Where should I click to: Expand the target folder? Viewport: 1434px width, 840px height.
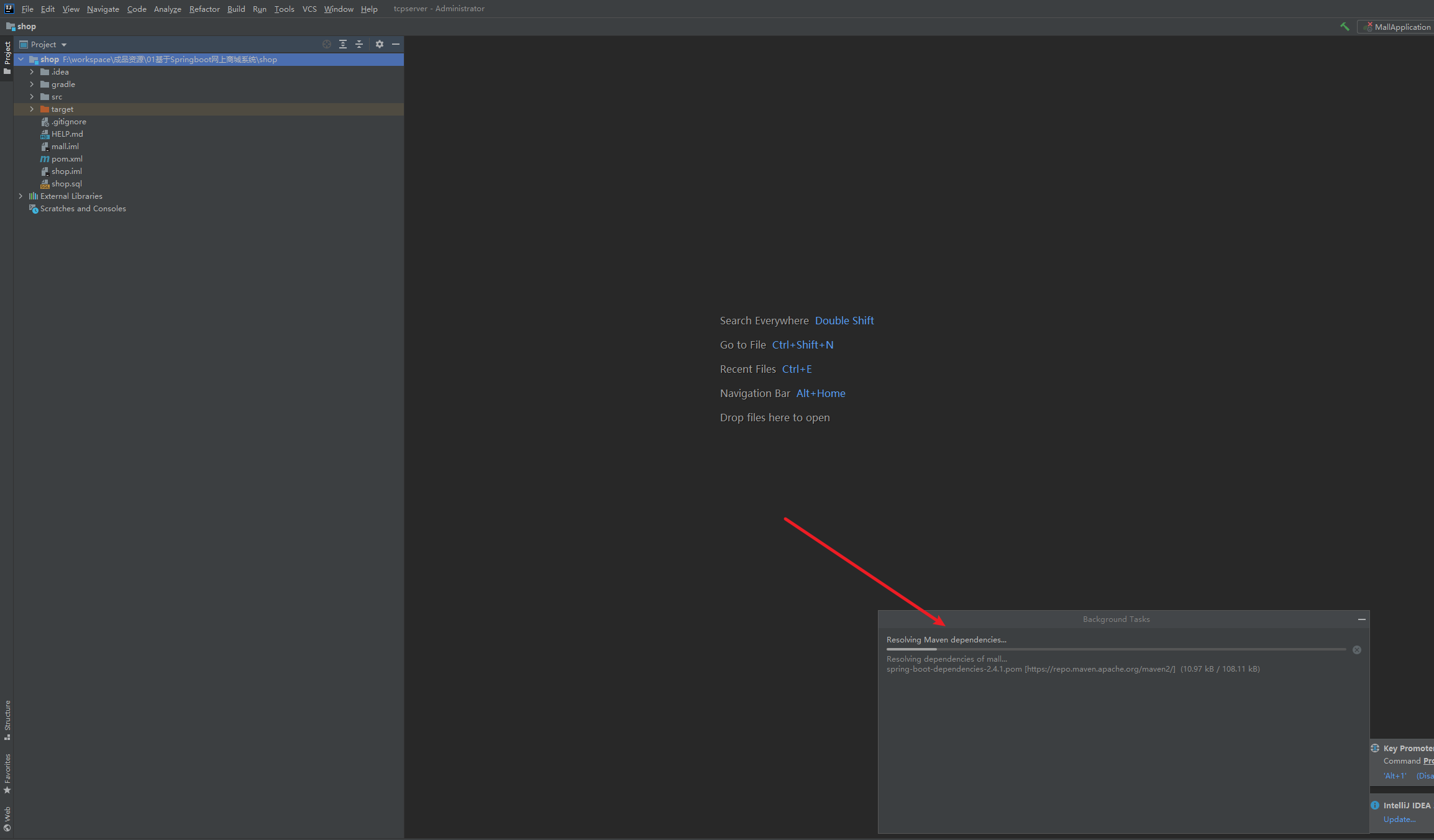point(32,109)
